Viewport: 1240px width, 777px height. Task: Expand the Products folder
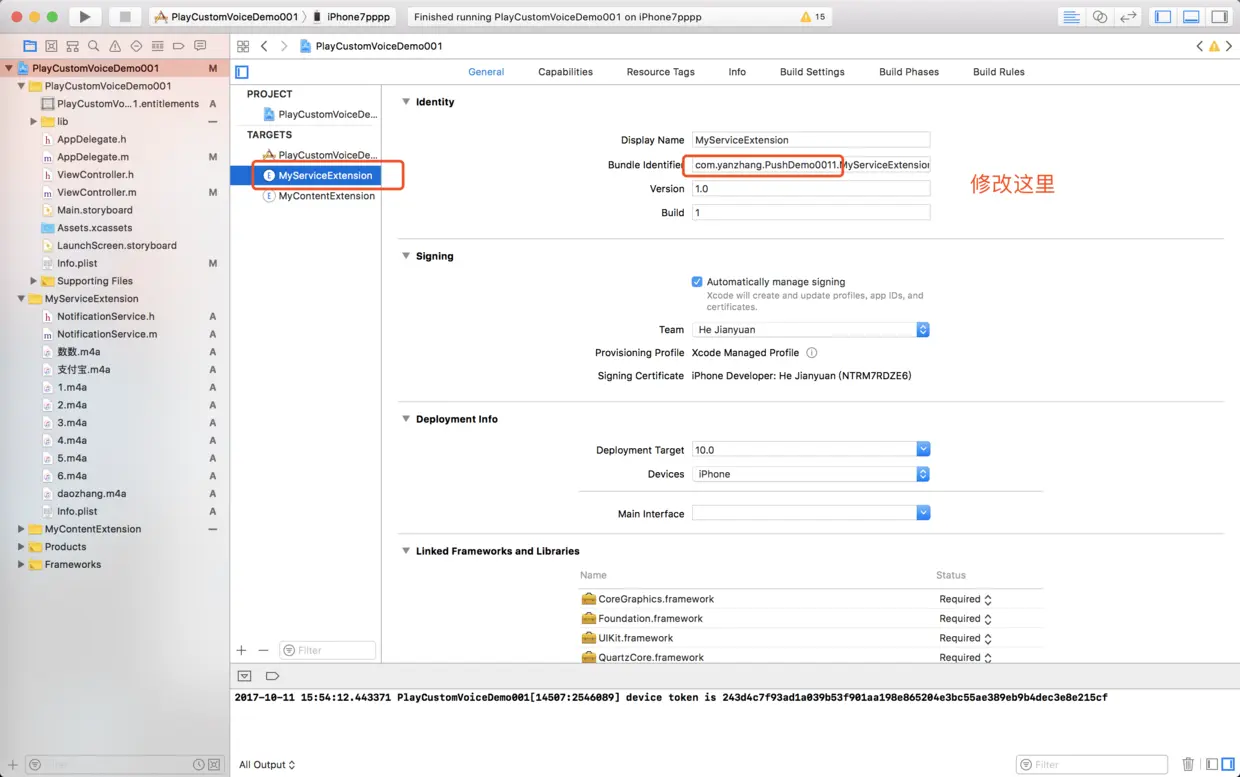pos(21,547)
